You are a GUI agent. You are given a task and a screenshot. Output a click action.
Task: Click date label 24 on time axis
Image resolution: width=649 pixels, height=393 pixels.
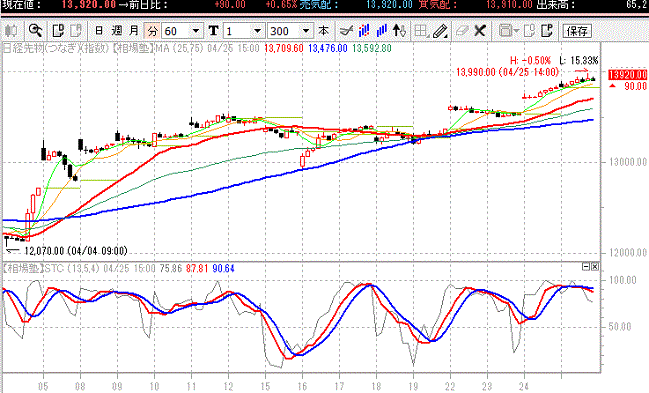[524, 387]
